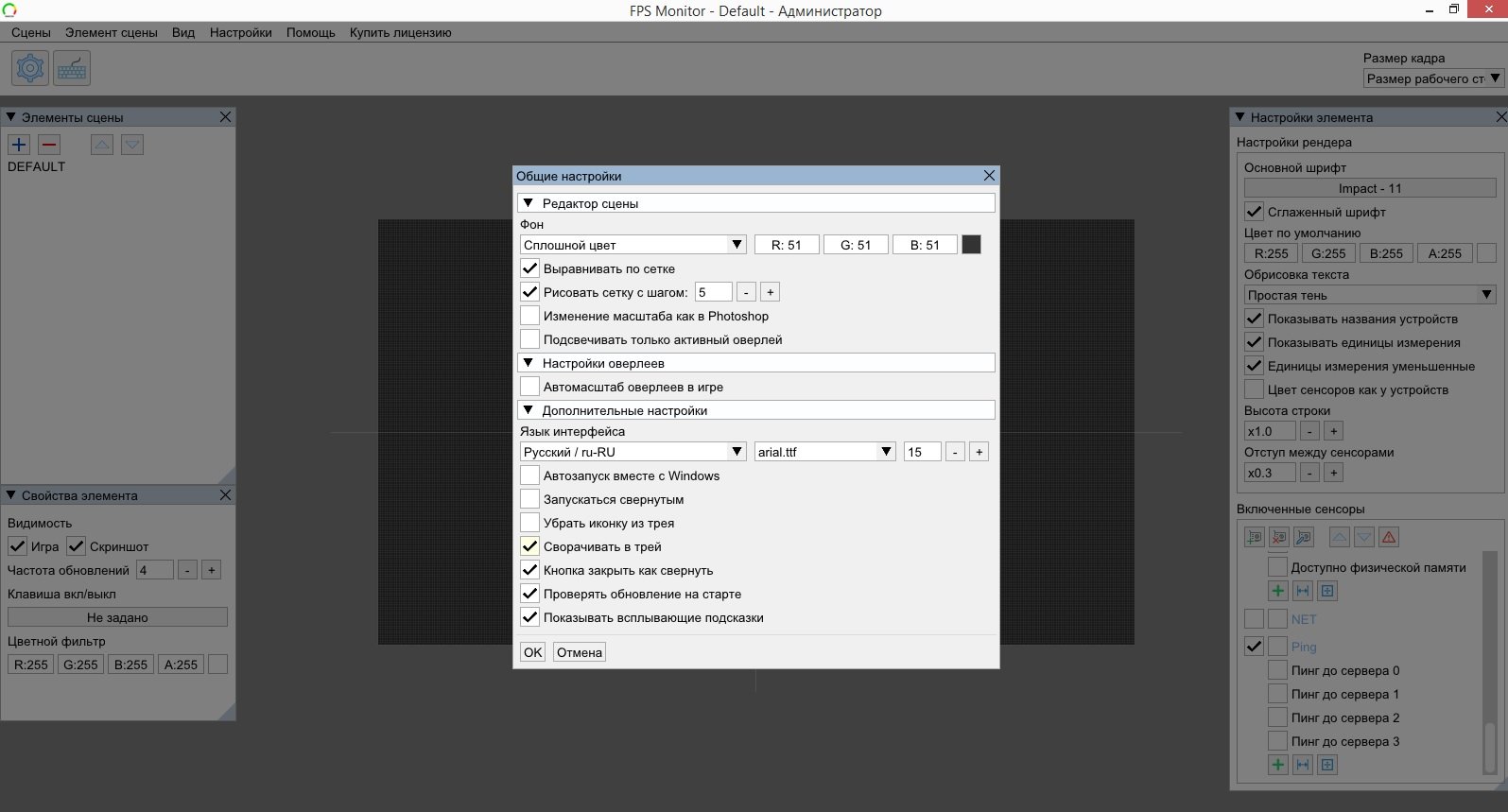Image resolution: width=1508 pixels, height=812 pixels.
Task: Close the Элементы сцены panel
Action: (225, 117)
